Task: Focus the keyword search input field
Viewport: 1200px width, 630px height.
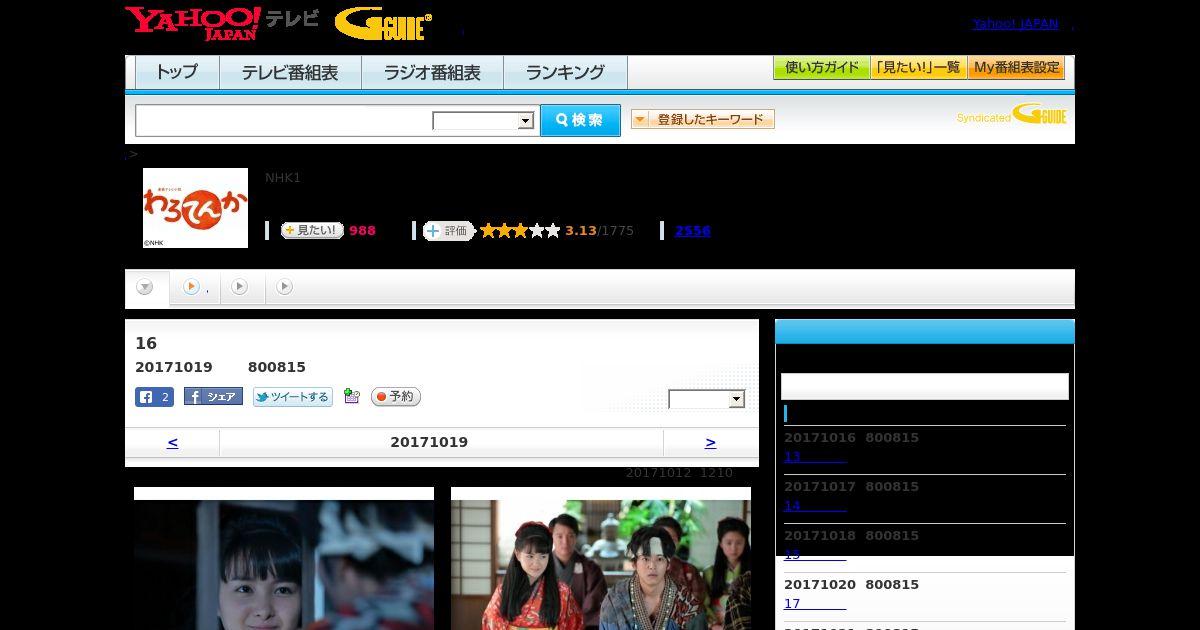Action: [284, 120]
